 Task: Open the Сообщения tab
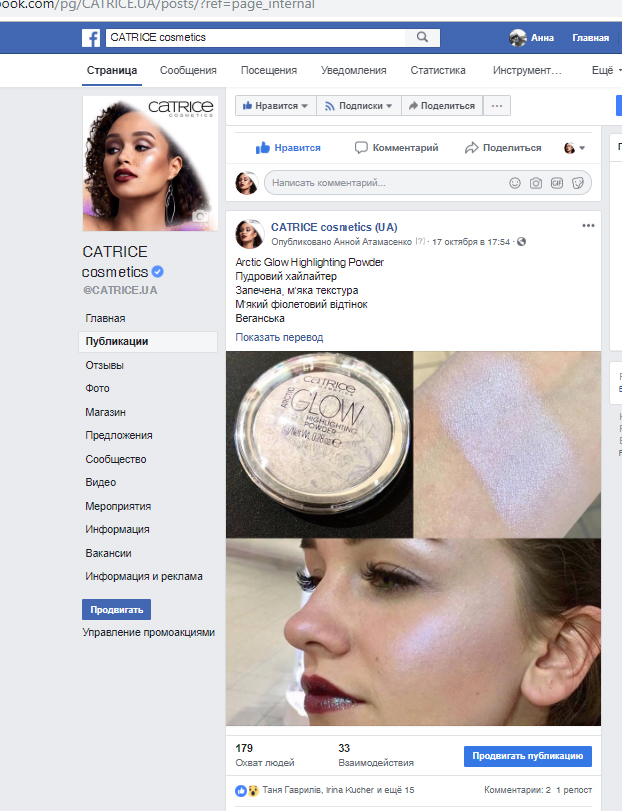point(188,70)
